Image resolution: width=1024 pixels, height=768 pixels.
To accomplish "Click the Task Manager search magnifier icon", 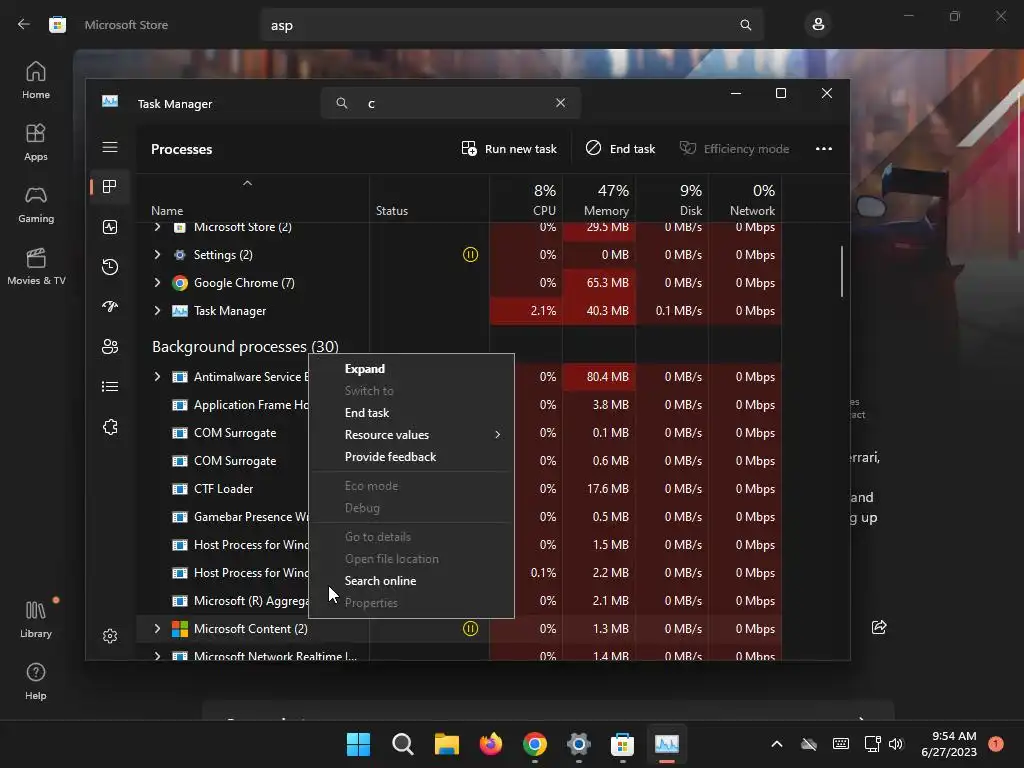I will [x=342, y=103].
